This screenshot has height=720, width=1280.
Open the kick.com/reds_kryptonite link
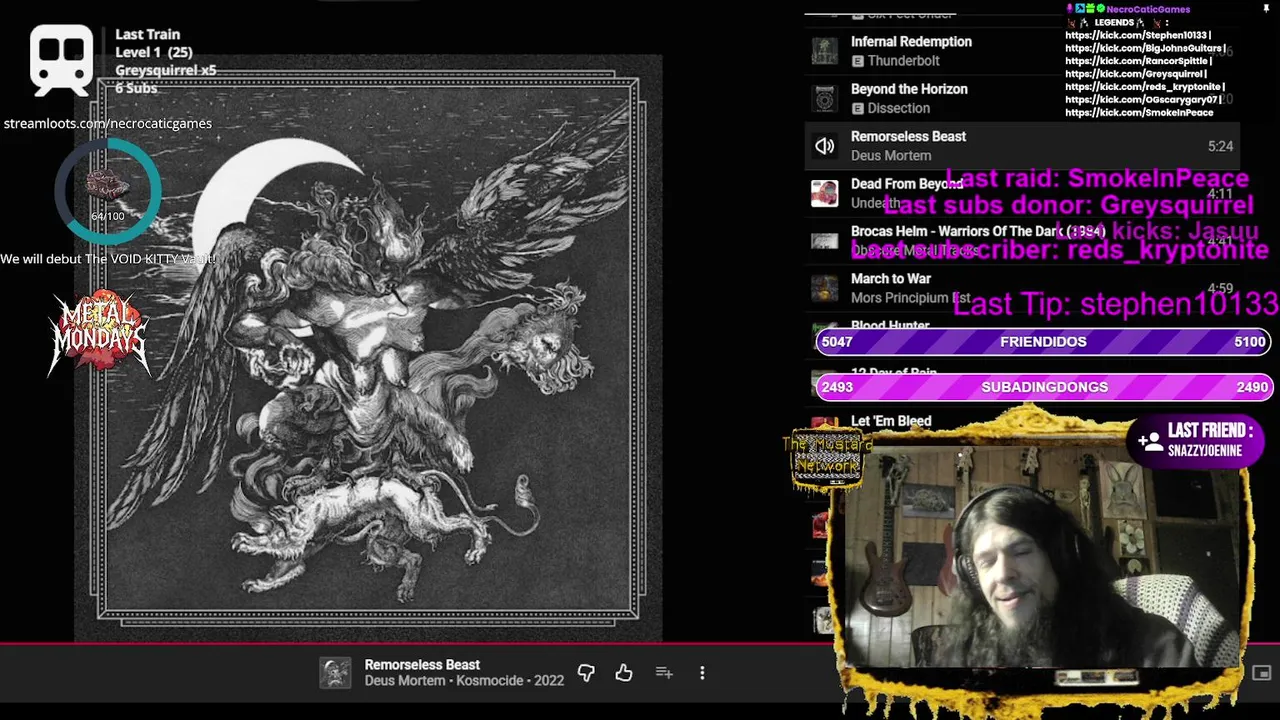1145,87
